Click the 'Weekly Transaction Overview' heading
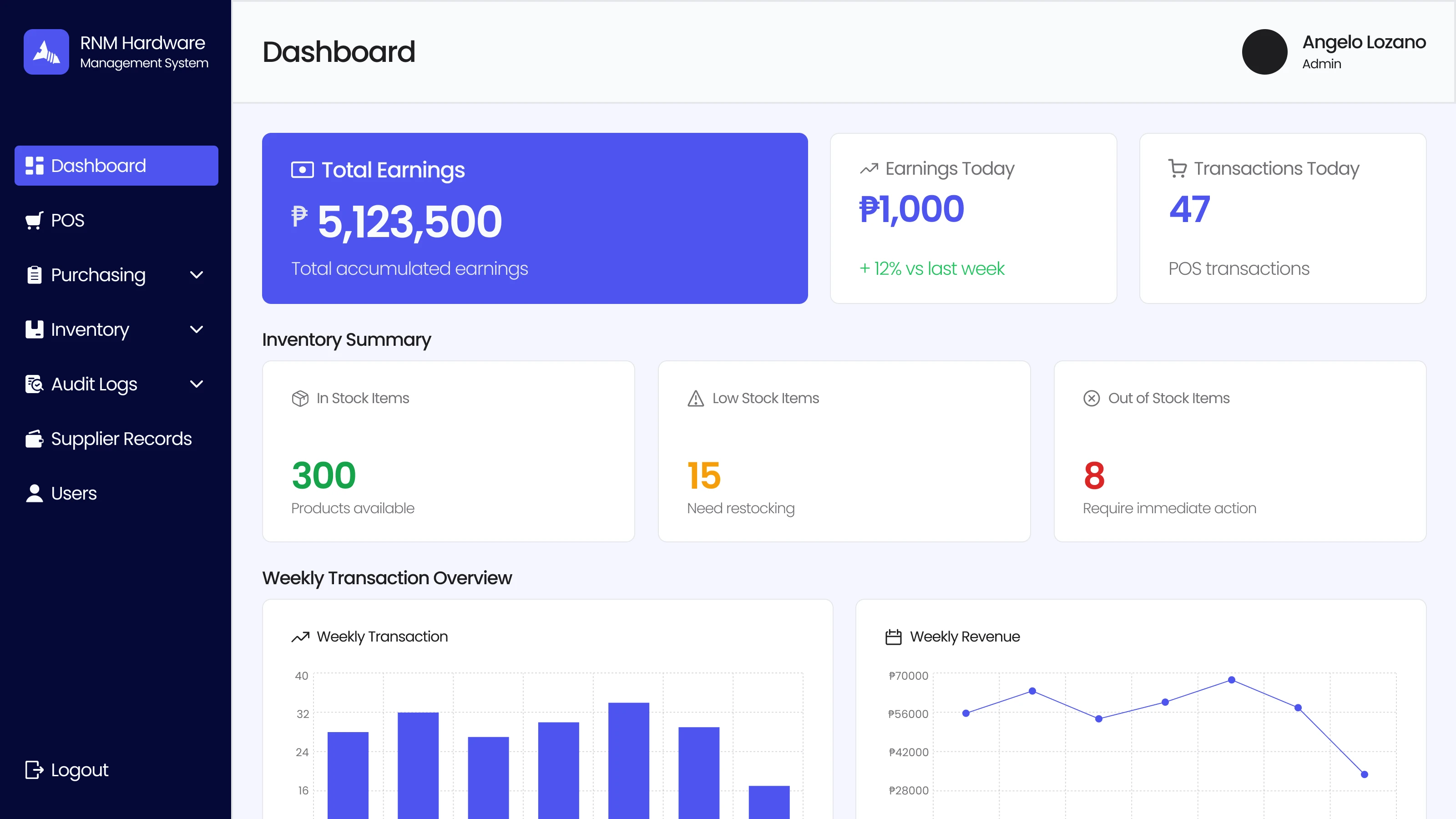1456x819 pixels. pyautogui.click(x=387, y=578)
